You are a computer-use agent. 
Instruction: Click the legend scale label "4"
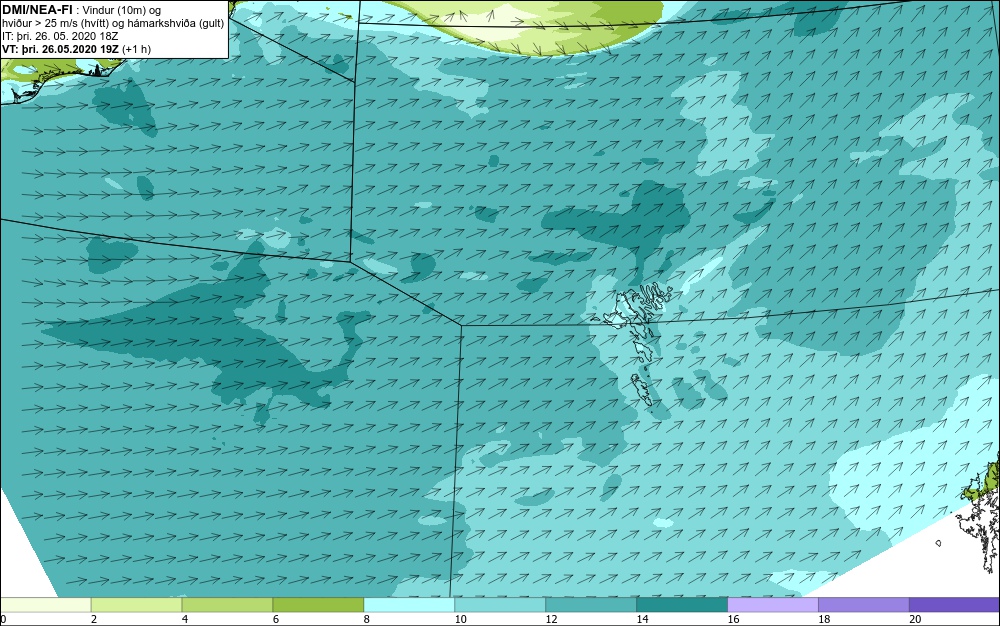[x=185, y=619]
